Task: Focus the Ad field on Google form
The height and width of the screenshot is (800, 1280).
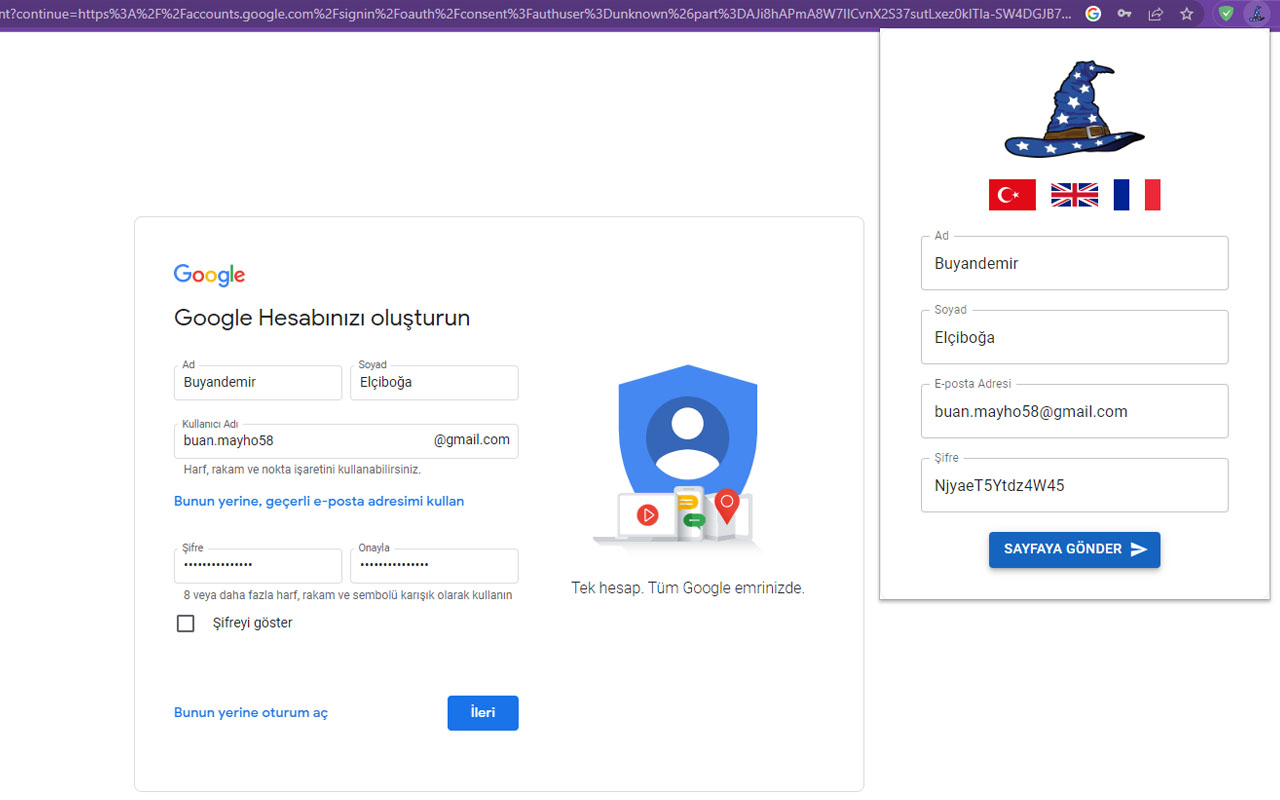Action: pyautogui.click(x=258, y=382)
